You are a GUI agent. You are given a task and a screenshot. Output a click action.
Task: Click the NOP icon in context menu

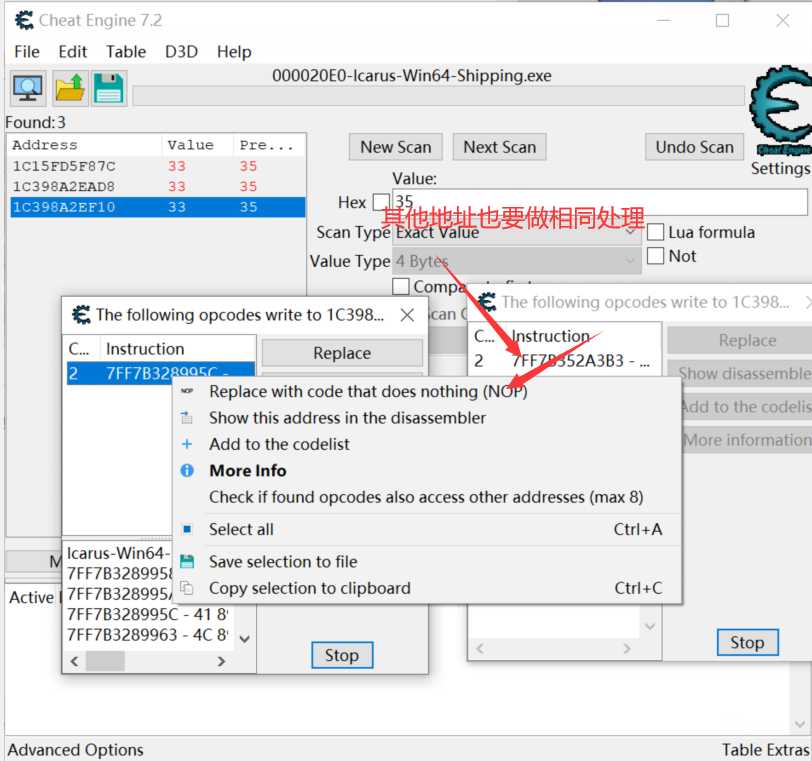(187, 391)
